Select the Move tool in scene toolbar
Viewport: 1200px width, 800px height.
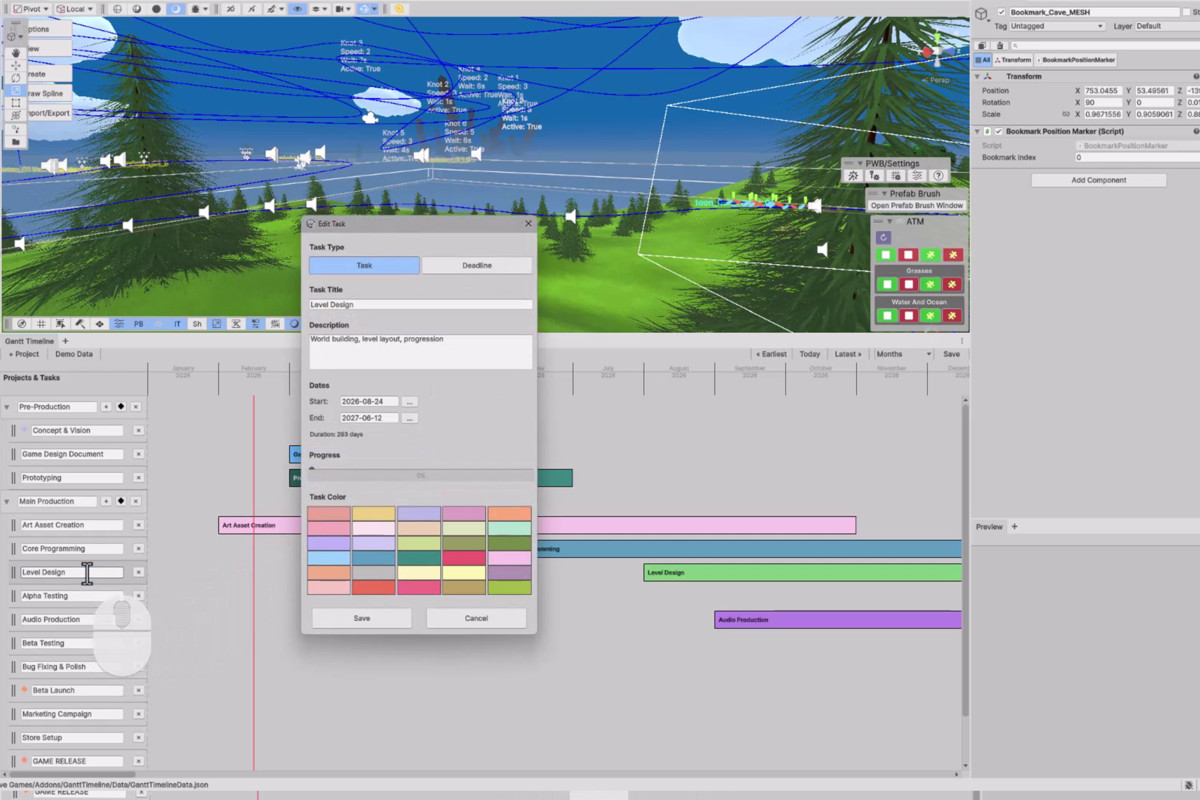pyautogui.click(x=15, y=66)
